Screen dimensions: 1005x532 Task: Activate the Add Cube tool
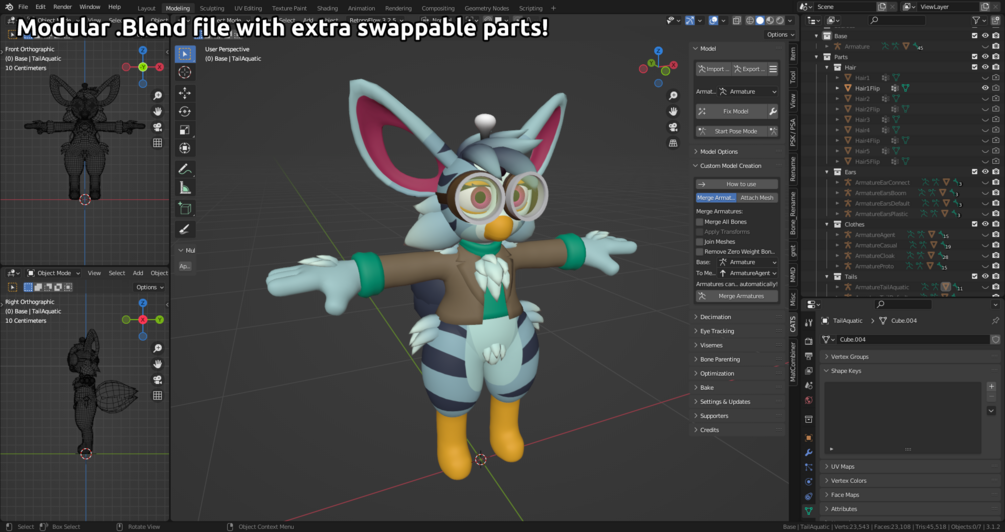pos(185,208)
